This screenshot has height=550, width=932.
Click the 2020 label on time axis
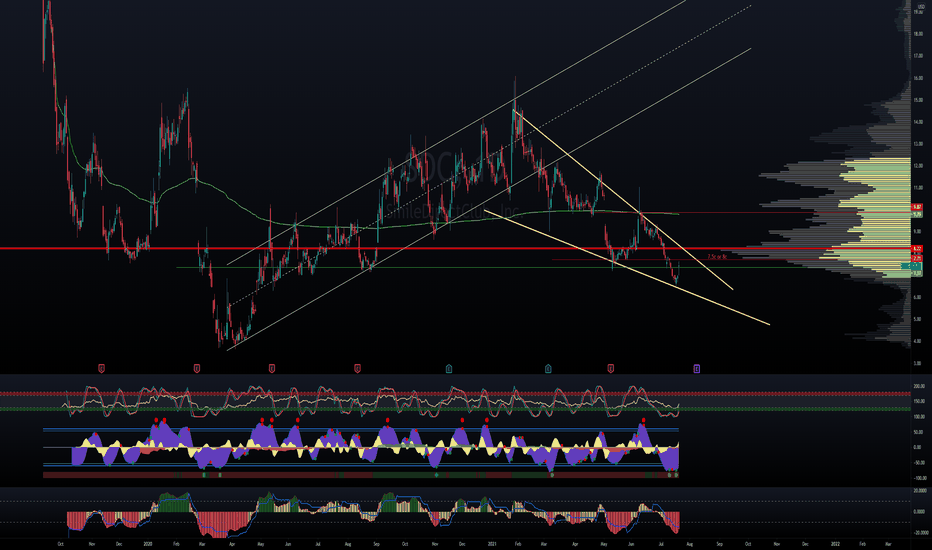click(148, 544)
